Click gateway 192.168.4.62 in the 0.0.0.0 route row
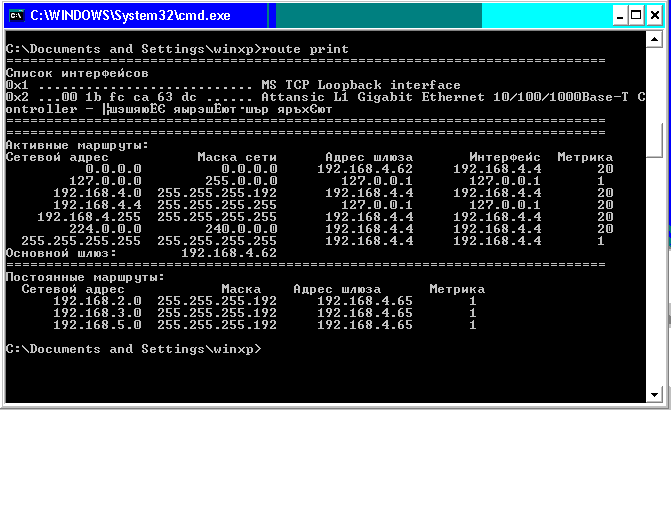 pos(365,169)
